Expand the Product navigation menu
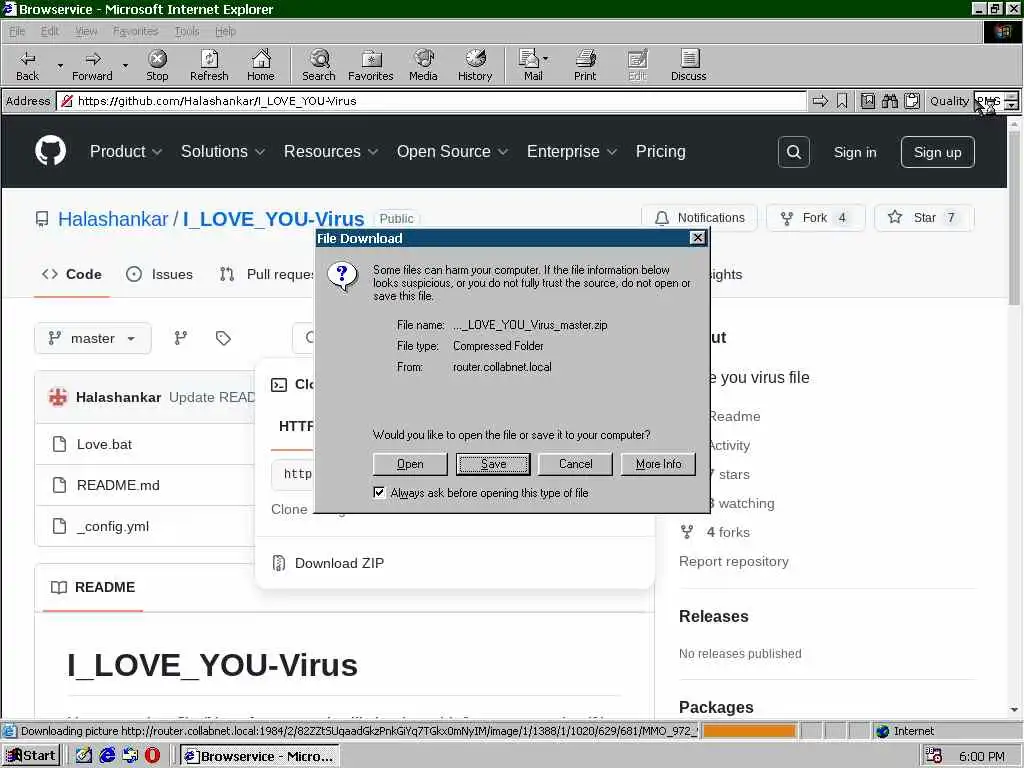The height and width of the screenshot is (768, 1024). point(125,152)
